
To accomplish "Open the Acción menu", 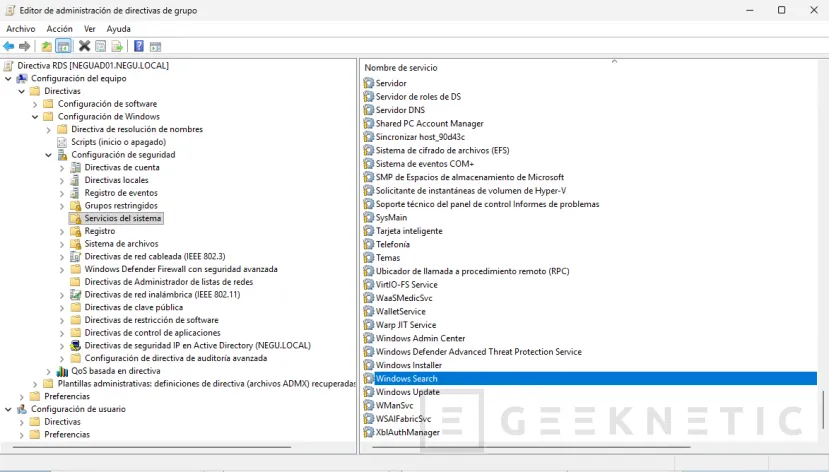I will coord(59,29).
